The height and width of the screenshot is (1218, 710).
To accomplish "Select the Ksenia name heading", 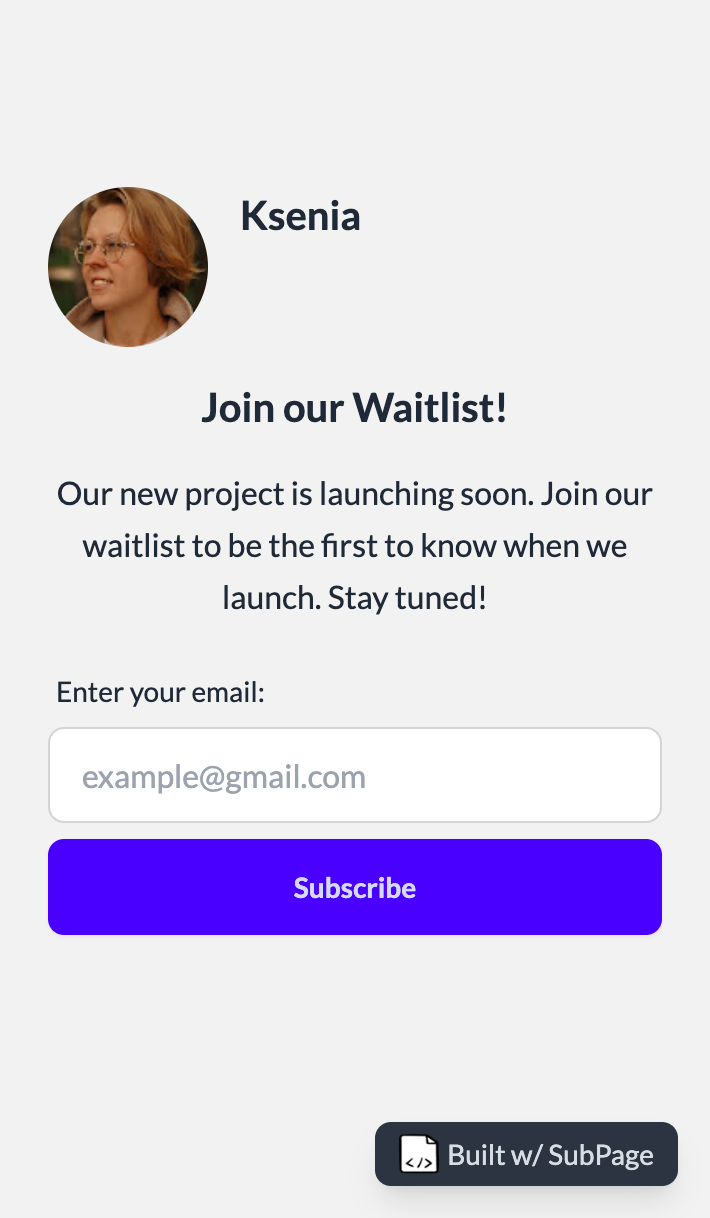I will tap(300, 216).
